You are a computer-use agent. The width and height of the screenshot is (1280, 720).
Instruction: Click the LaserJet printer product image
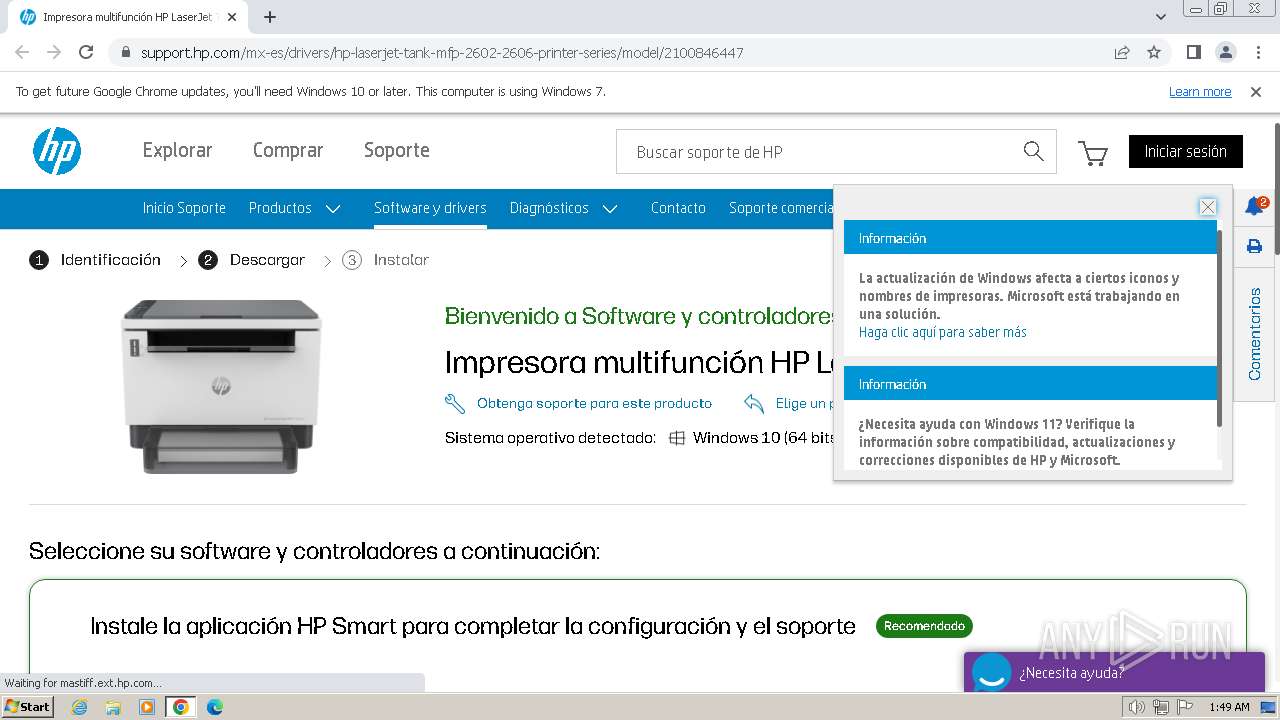pyautogui.click(x=221, y=385)
